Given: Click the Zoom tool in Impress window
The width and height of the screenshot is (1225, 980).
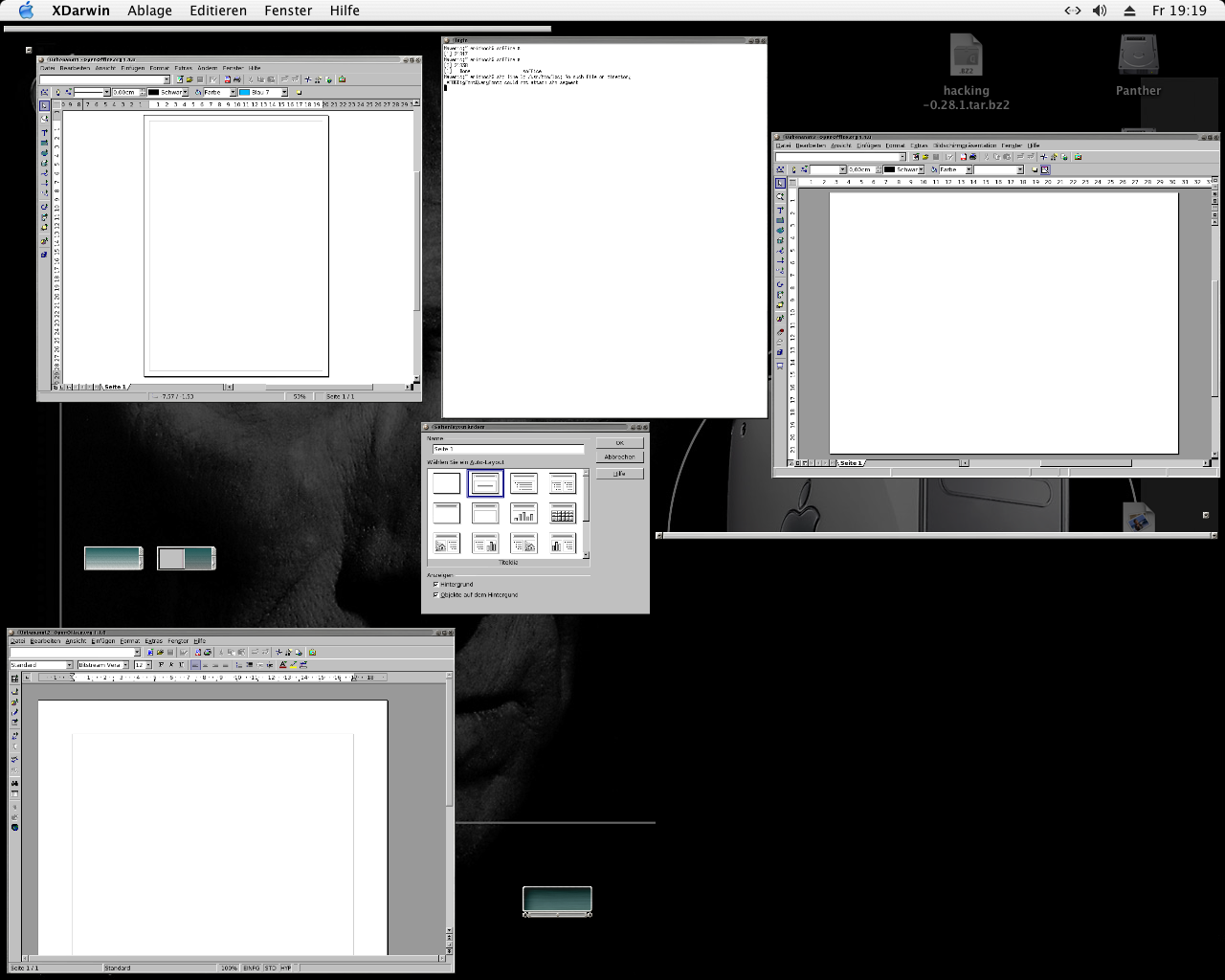Looking at the screenshot, I should (780, 196).
